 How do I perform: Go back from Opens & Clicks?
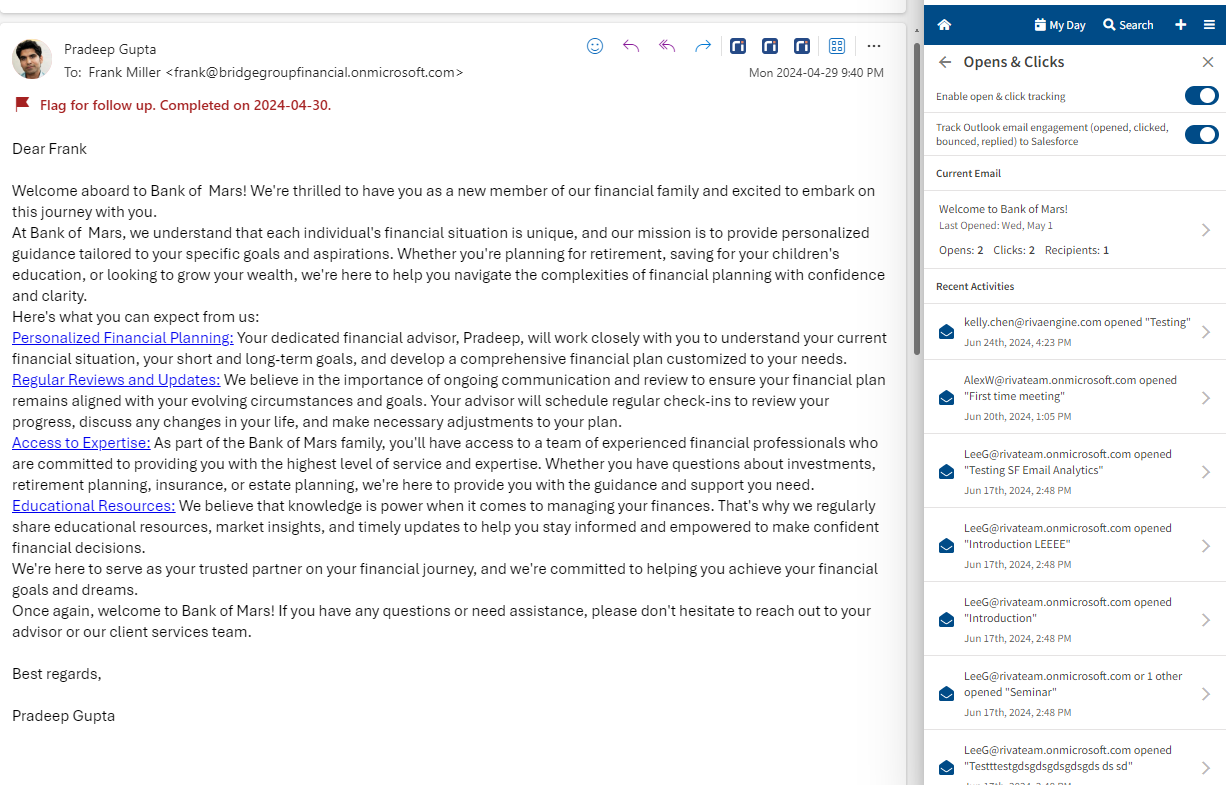pos(945,62)
